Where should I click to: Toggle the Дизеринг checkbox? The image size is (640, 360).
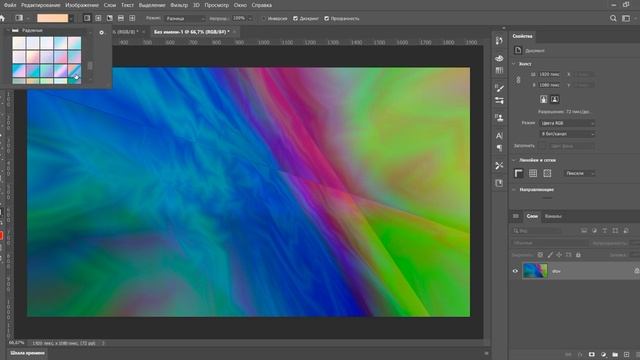click(296, 18)
